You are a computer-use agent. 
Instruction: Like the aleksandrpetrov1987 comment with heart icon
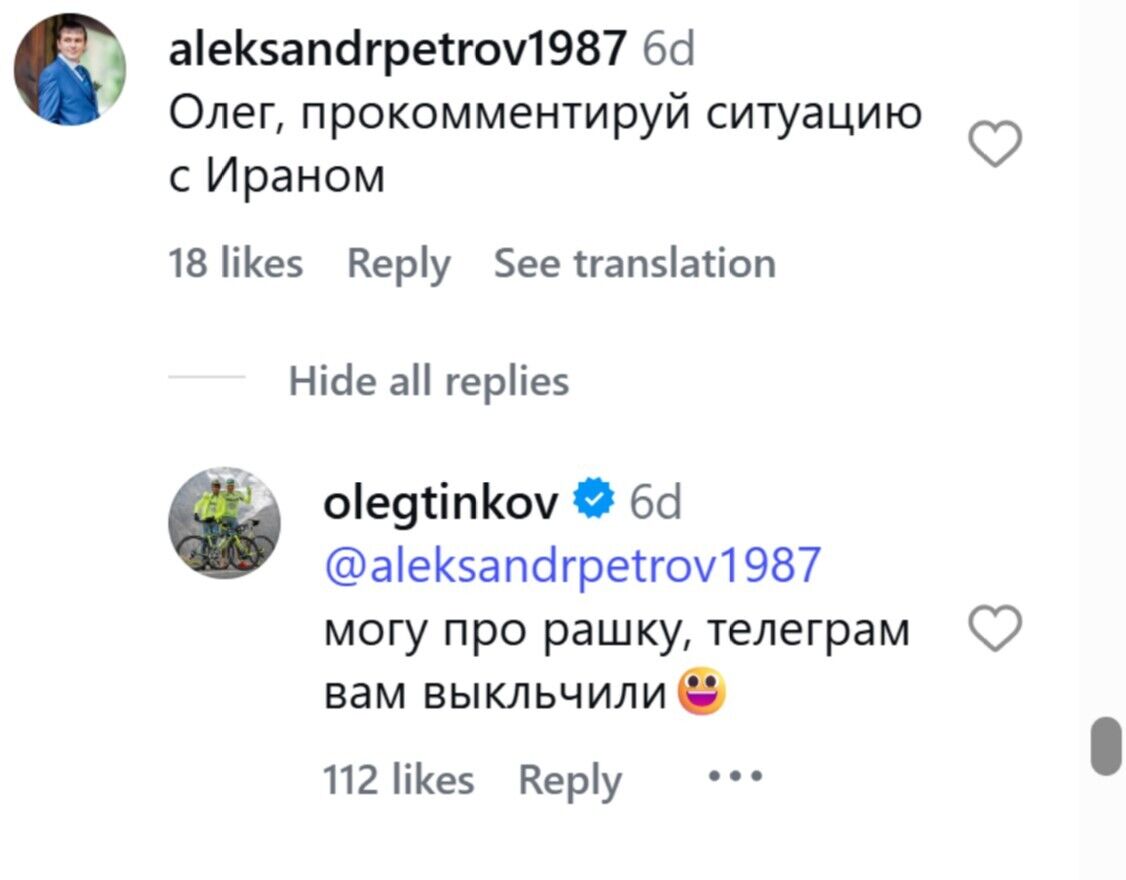997,146
